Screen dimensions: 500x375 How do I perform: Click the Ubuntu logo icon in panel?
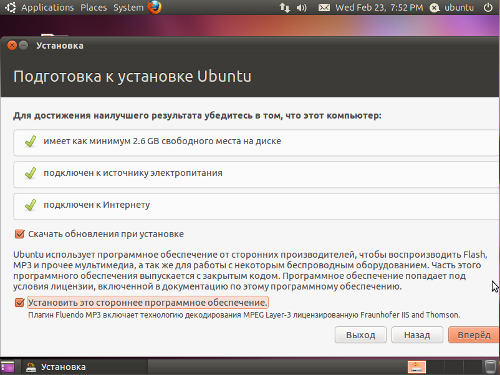tap(10, 7)
